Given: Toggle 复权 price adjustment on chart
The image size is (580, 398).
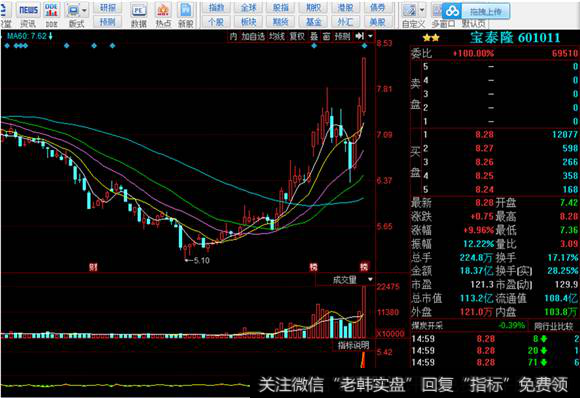Looking at the screenshot, I should point(297,36).
